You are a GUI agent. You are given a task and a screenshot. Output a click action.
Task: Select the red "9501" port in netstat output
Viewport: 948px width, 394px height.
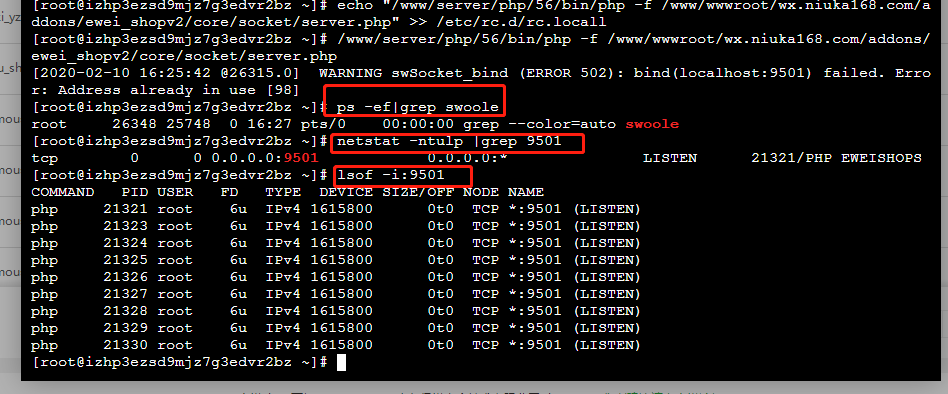pos(300,158)
